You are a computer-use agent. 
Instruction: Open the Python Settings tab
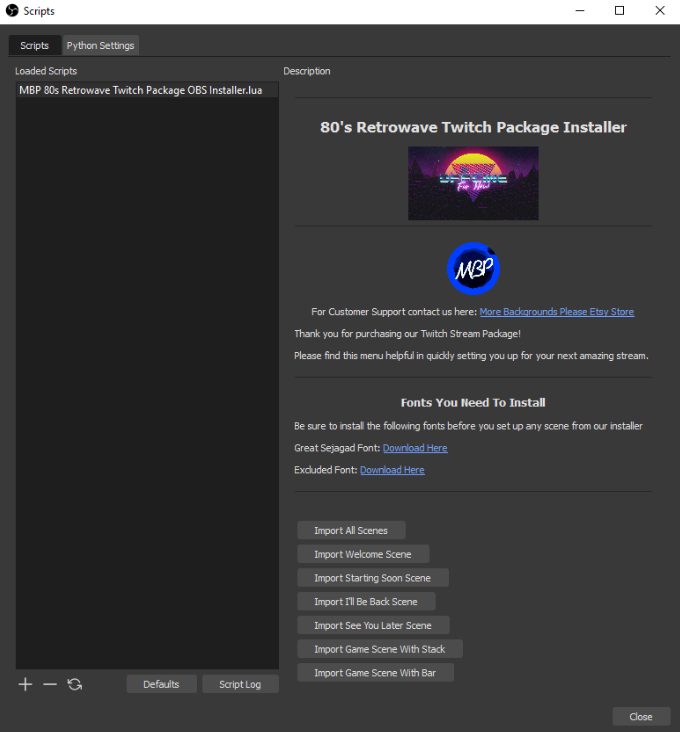[100, 45]
